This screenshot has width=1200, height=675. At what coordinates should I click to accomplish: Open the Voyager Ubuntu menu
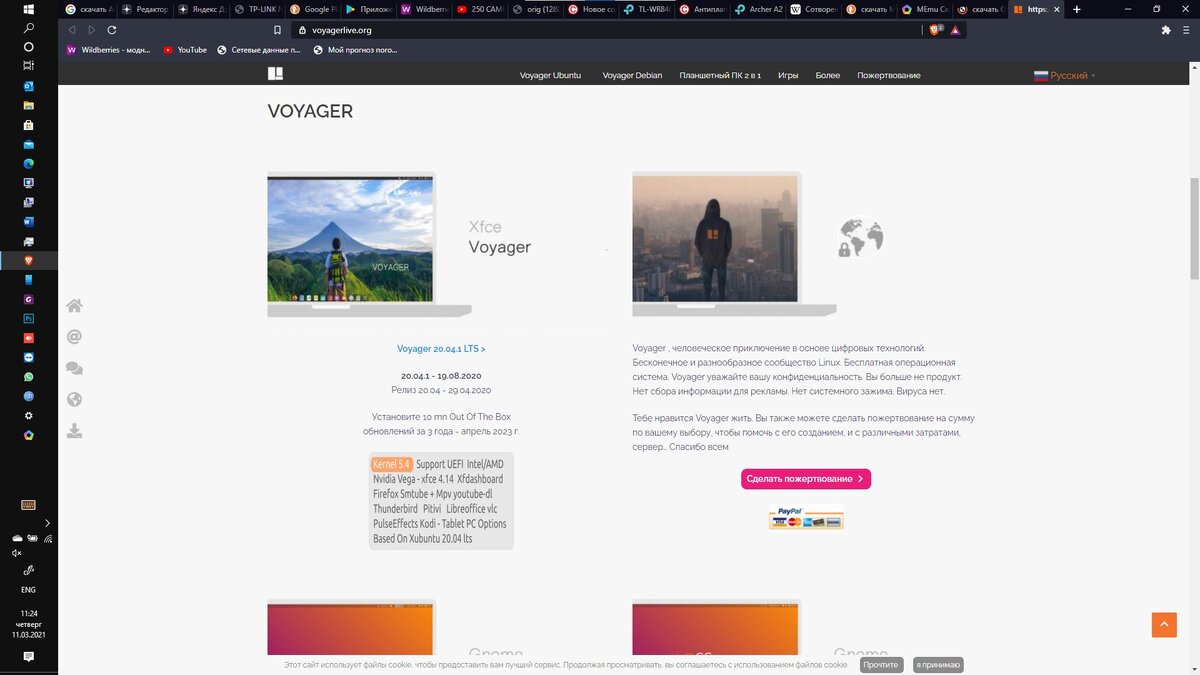coord(550,75)
